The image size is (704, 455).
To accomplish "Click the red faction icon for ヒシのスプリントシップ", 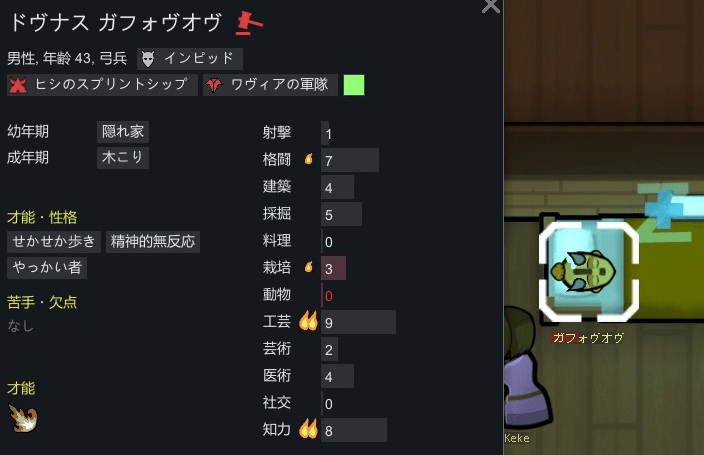I will coord(18,85).
